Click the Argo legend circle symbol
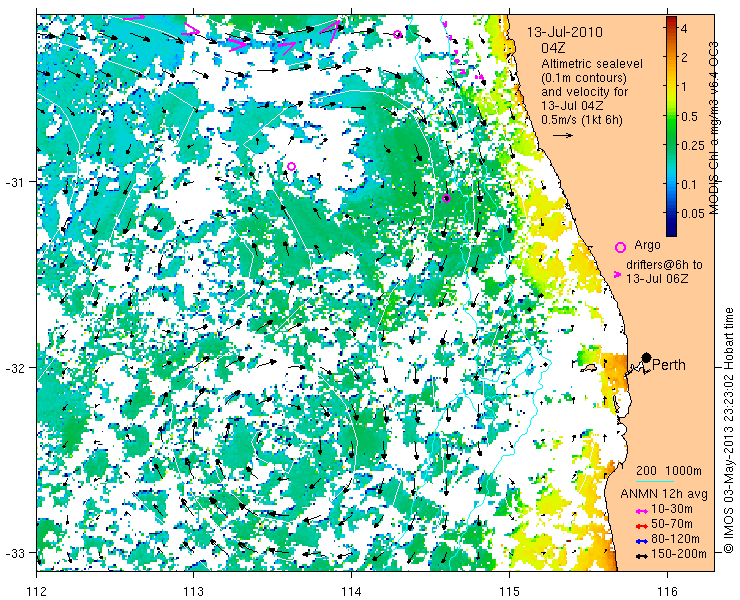The image size is (740, 600). [620, 247]
